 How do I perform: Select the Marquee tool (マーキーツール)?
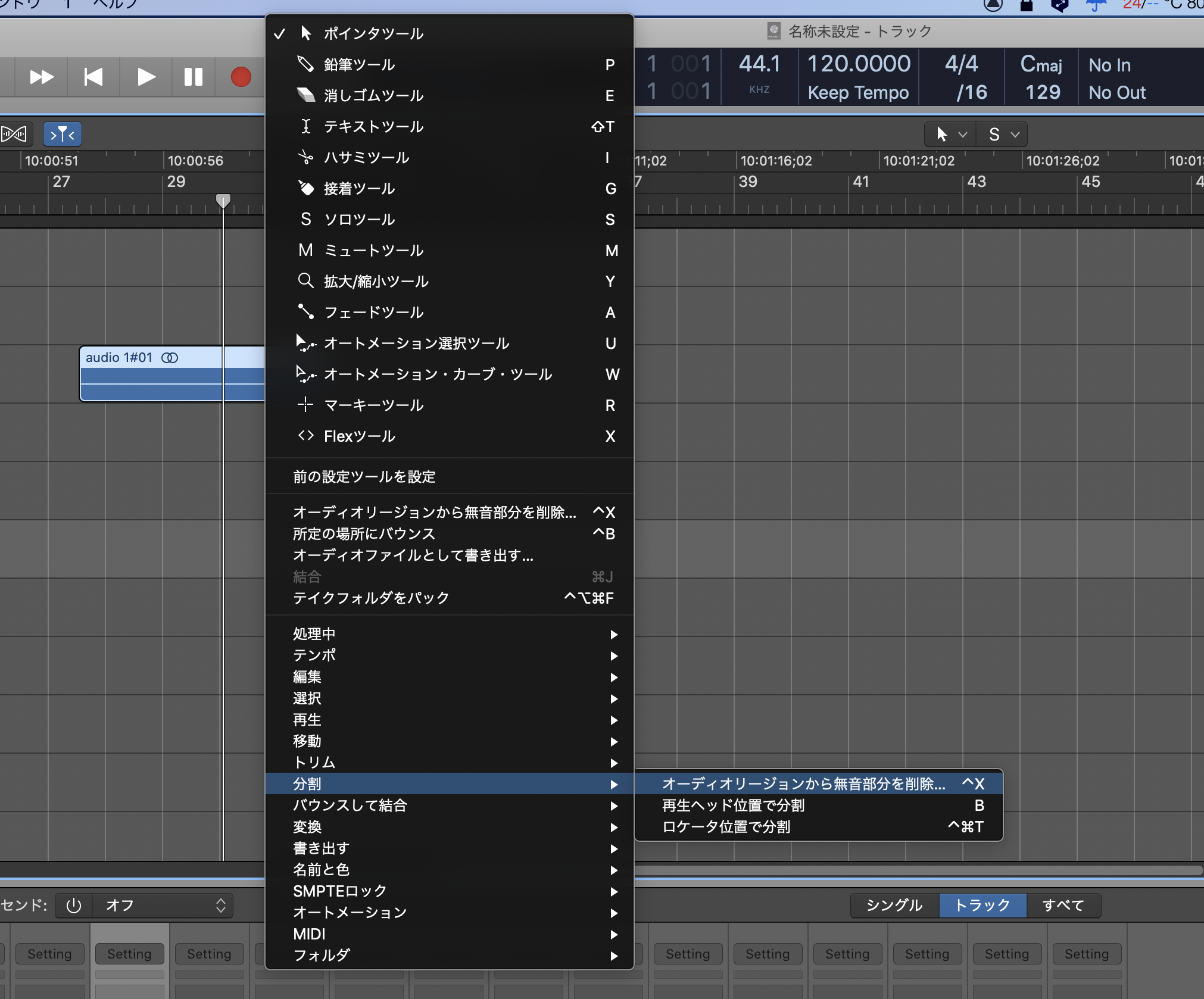click(x=373, y=405)
